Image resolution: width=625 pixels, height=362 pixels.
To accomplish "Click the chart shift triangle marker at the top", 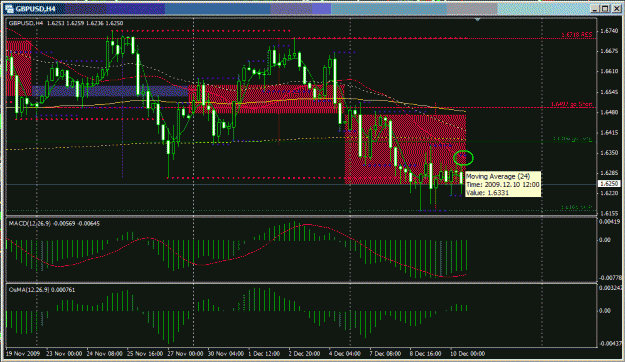I will [x=478, y=19].
